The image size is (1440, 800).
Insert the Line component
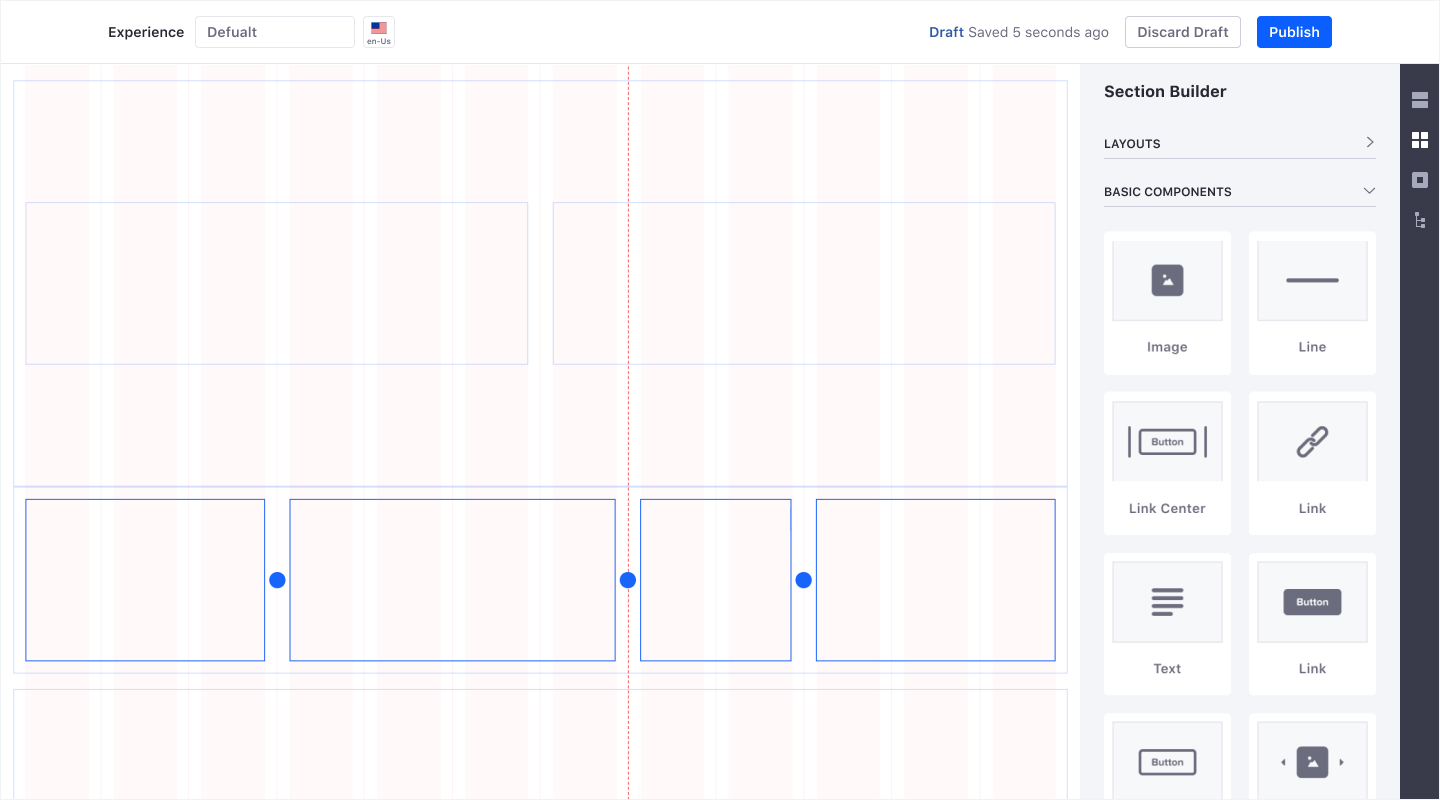pos(1312,300)
